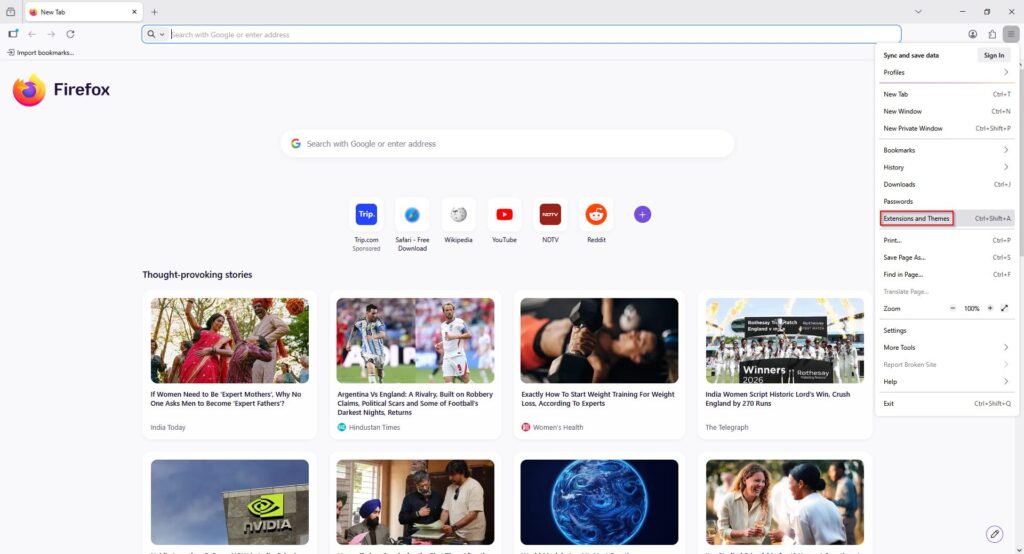This screenshot has width=1024, height=554.
Task: Click the purple add shortcut button
Action: (x=642, y=214)
